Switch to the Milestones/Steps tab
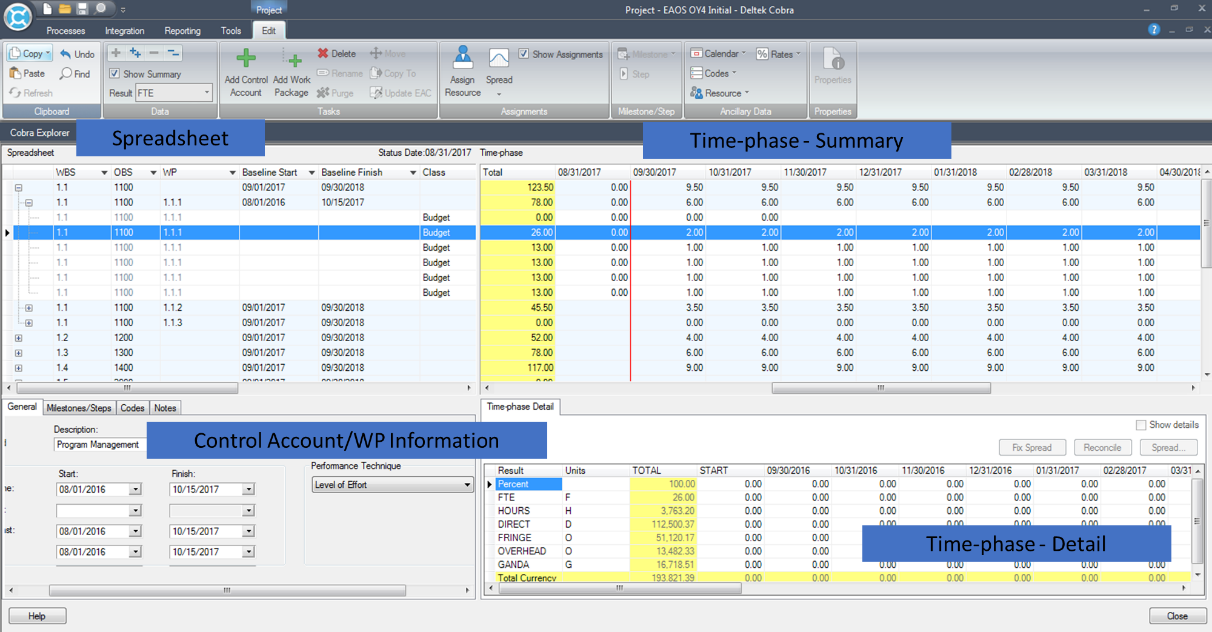The width and height of the screenshot is (1212, 632). pos(80,407)
